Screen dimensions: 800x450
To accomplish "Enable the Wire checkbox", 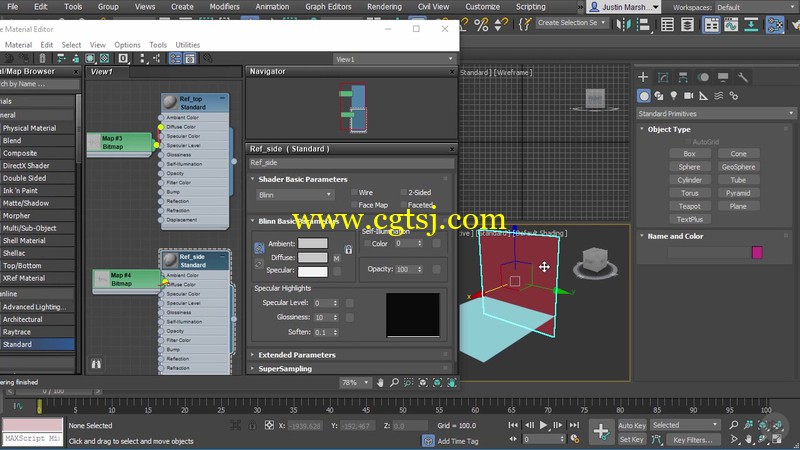I will tap(354, 192).
